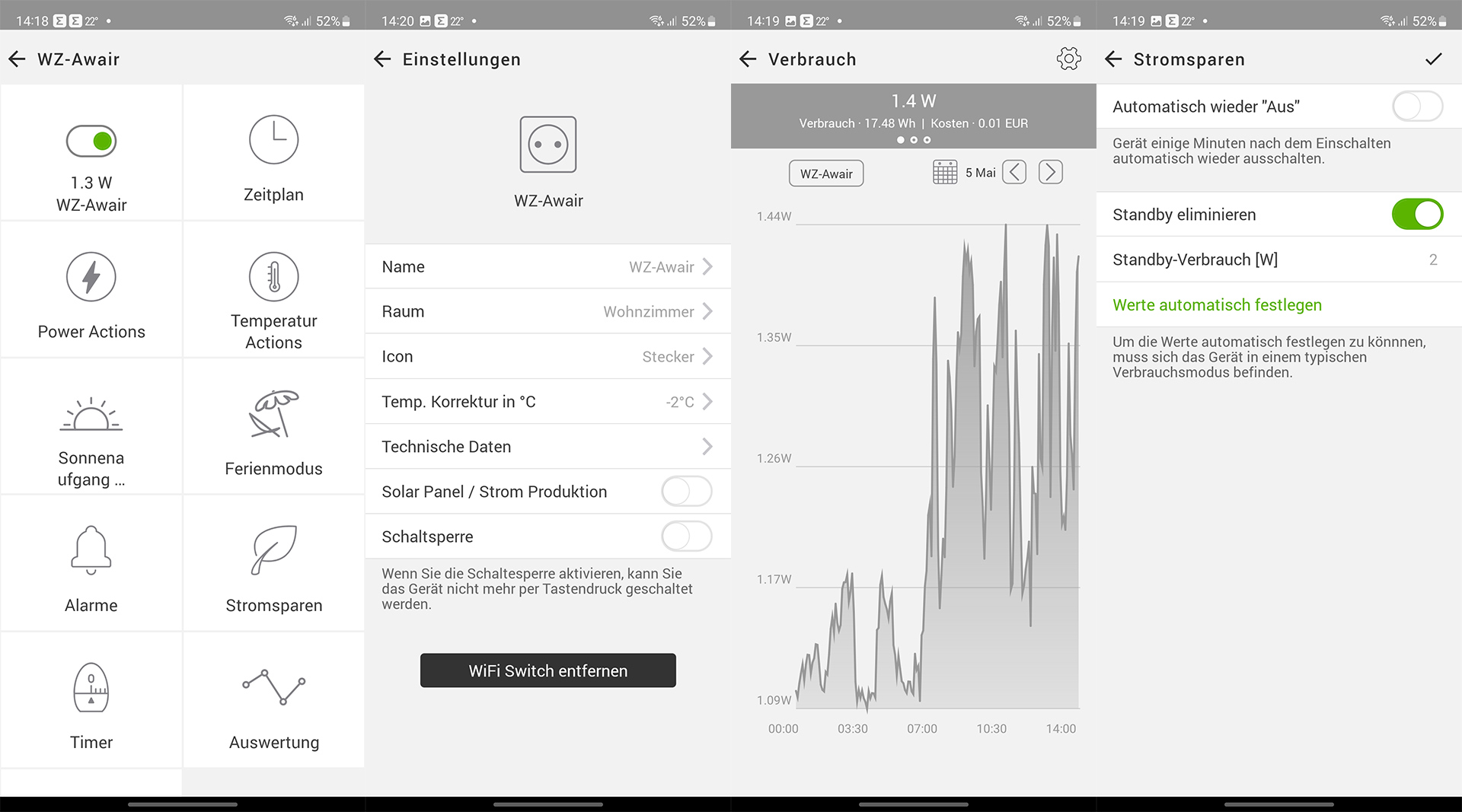Open Ferienmodus beach umbrella icon
Viewport: 1462px width, 812px height.
coord(273,415)
